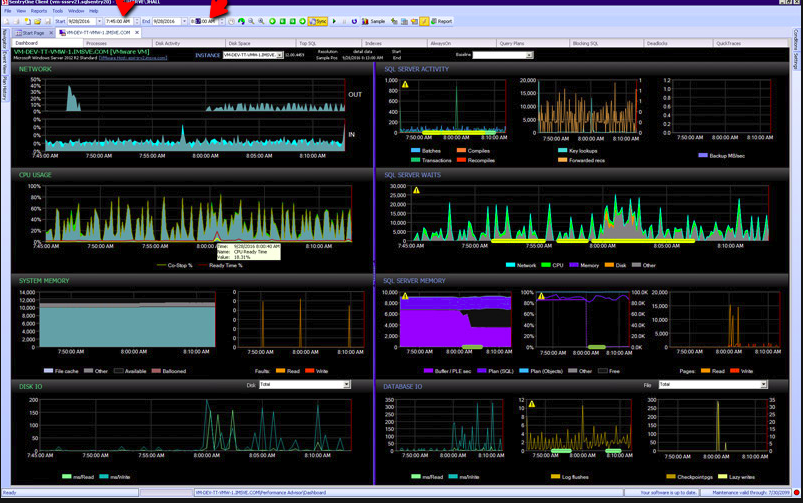Click the first green circle navigation icon
The image size is (803, 503).
(272, 22)
